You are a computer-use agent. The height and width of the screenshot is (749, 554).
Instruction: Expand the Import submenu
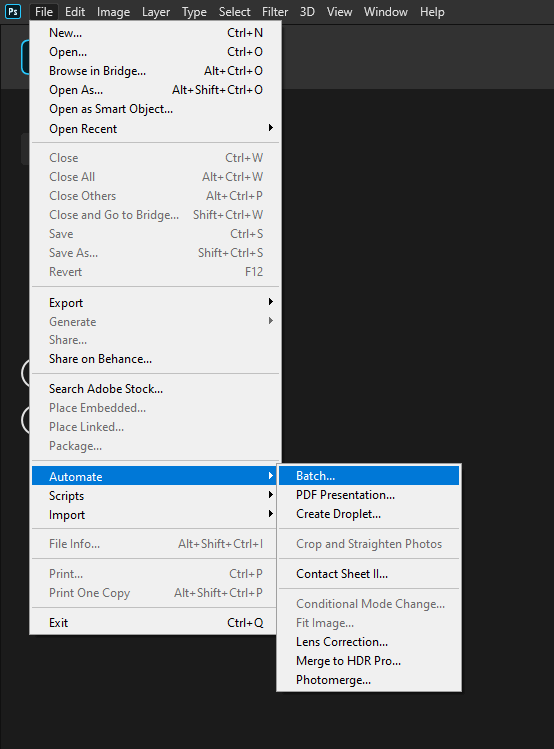pyautogui.click(x=155, y=515)
